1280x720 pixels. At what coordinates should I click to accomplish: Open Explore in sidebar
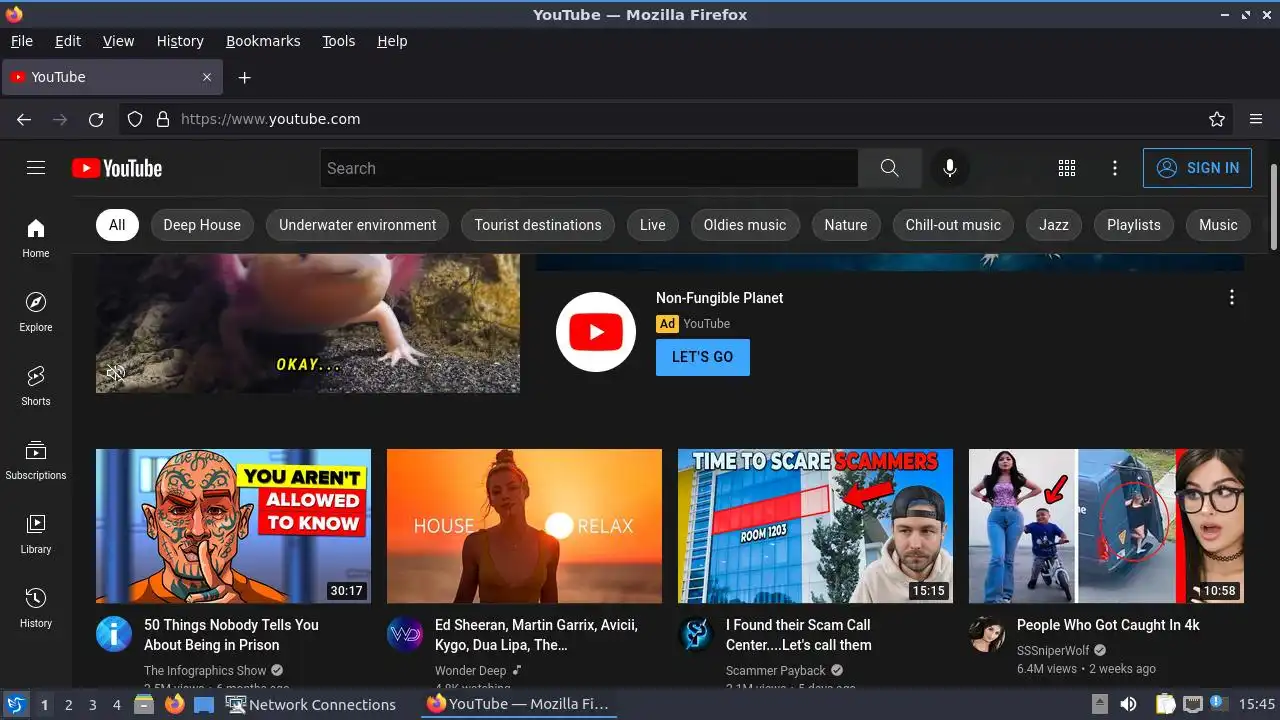tap(36, 312)
